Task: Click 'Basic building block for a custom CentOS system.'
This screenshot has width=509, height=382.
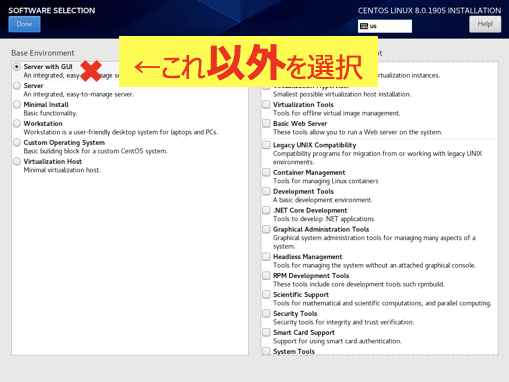Action: click(x=95, y=151)
